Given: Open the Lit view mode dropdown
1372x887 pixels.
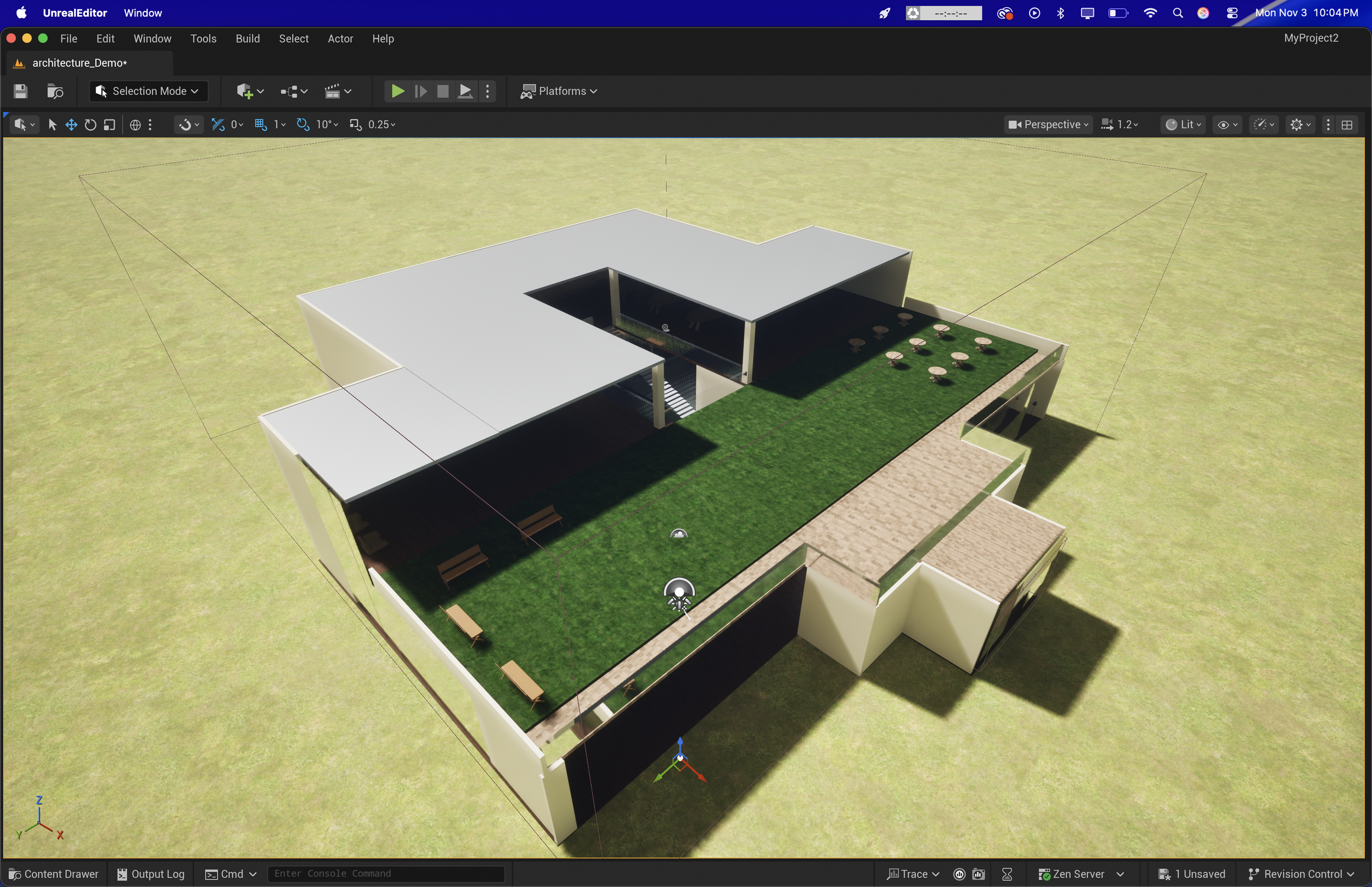Looking at the screenshot, I should pos(1183,125).
